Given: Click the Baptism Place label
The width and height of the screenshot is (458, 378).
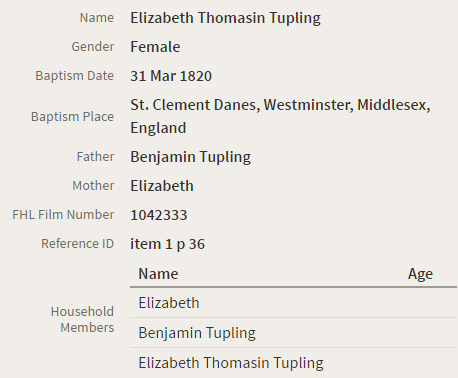Looking at the screenshot, I should [x=72, y=117].
